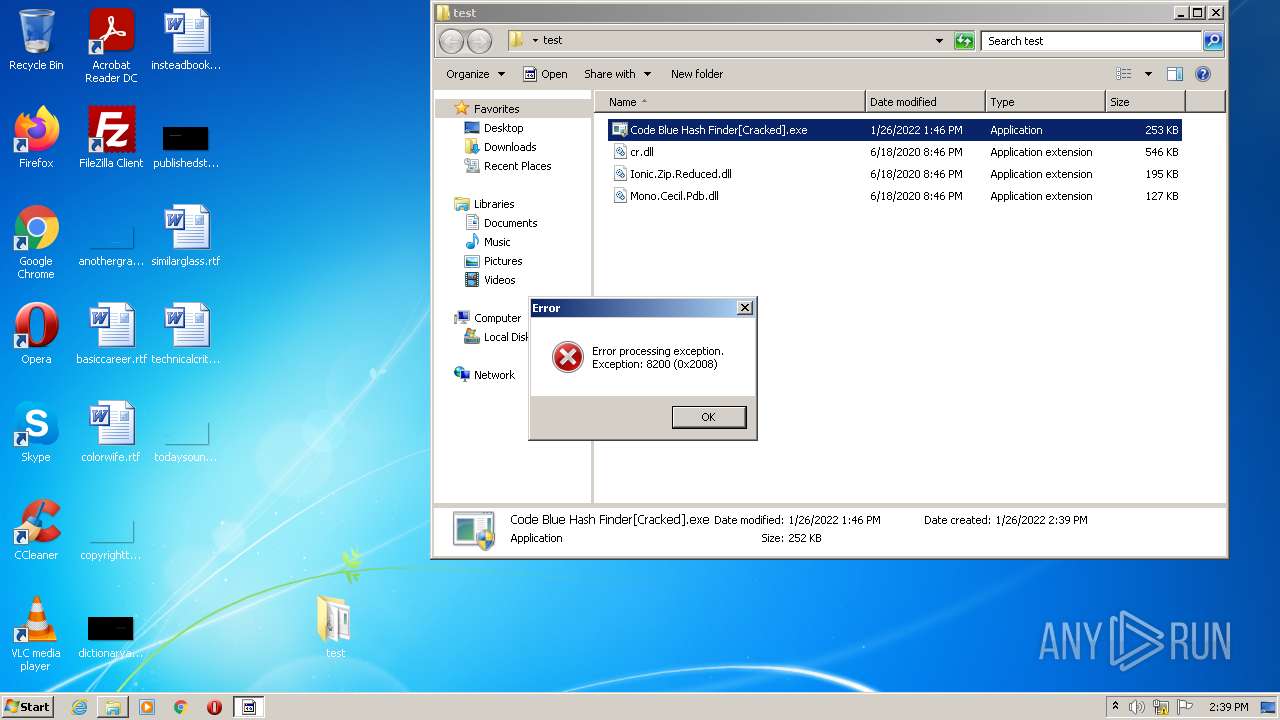Refresh the test folder view

(964, 41)
